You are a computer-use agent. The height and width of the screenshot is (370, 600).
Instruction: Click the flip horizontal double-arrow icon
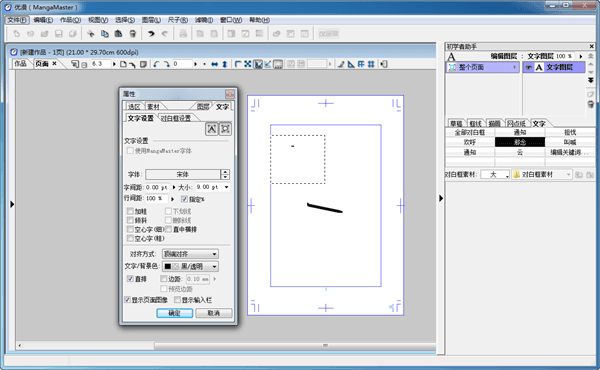(x=215, y=64)
